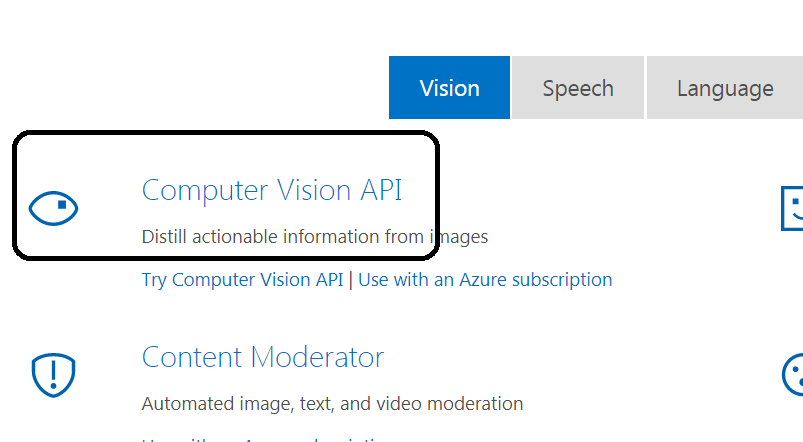Click the 'Distill actionable information from images' text
803x442 pixels.
(314, 237)
